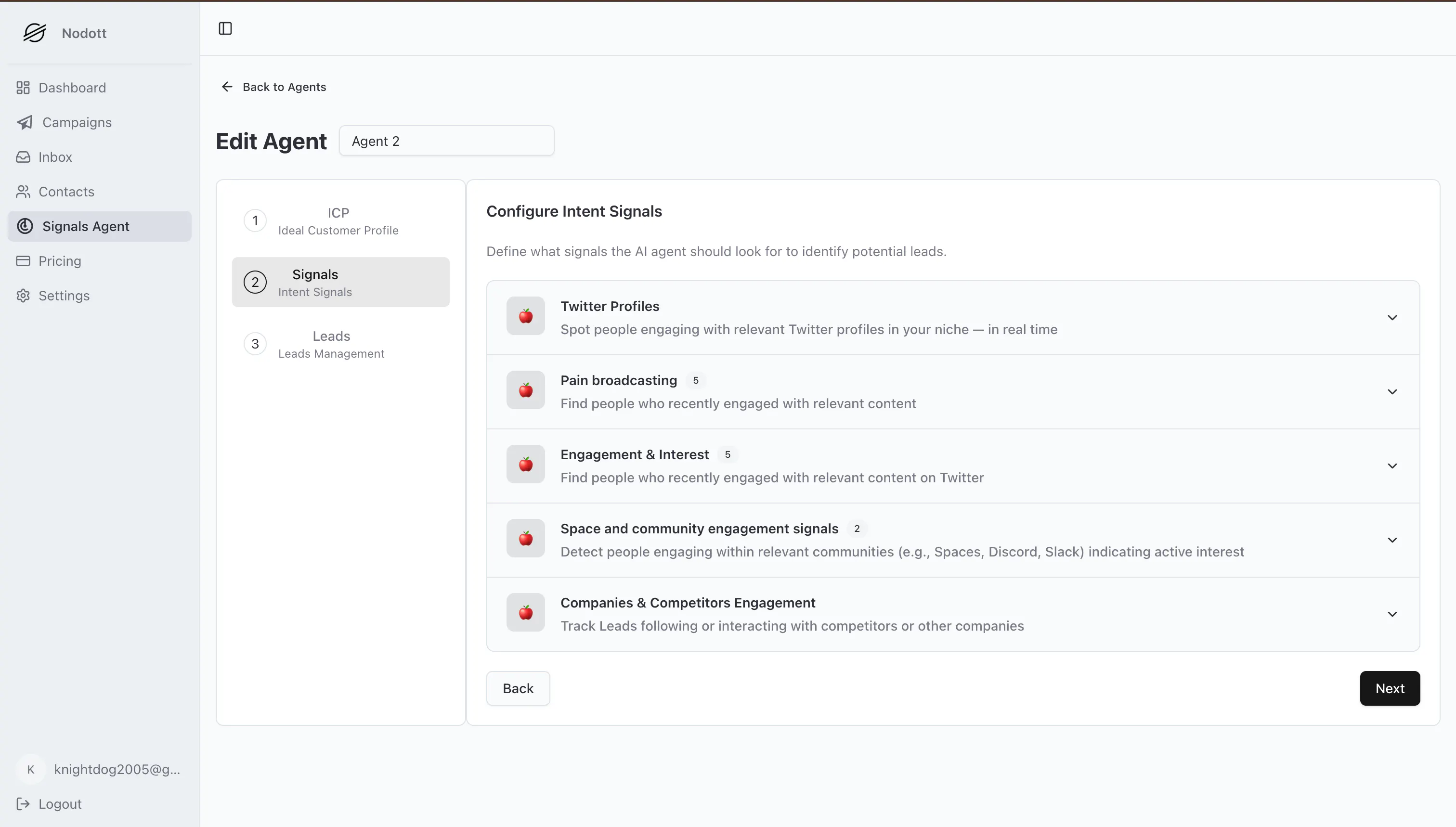Open Dashboard in the sidebar
The width and height of the screenshot is (1456, 827).
click(99, 88)
